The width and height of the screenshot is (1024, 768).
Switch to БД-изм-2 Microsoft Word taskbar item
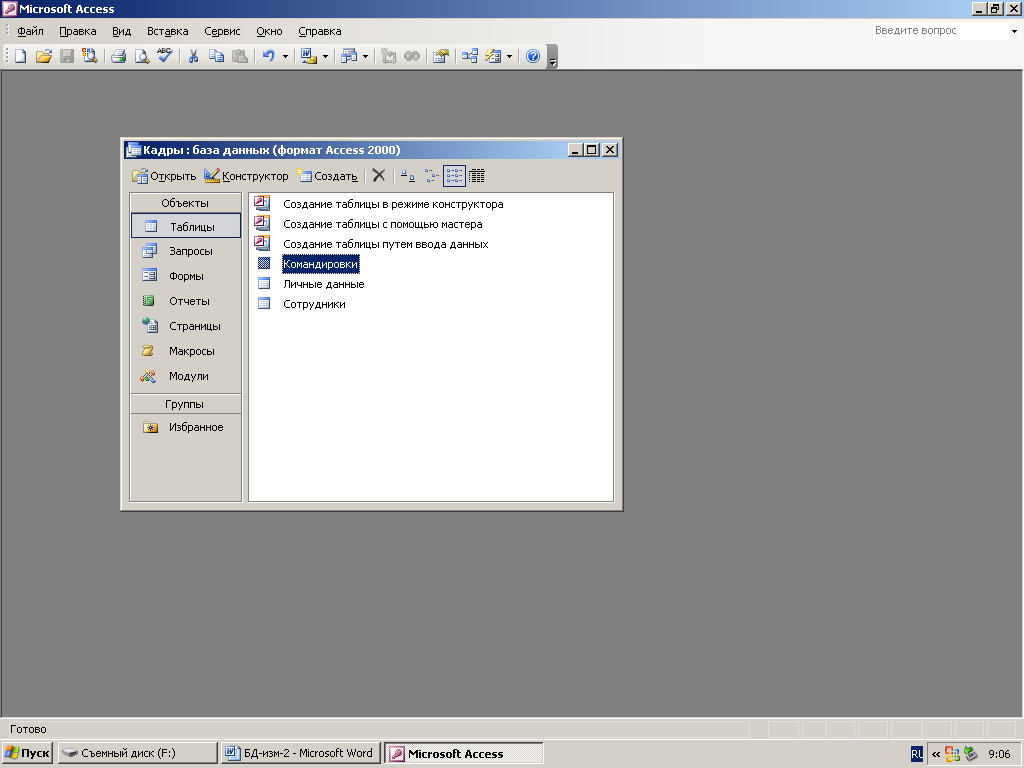pyautogui.click(x=300, y=753)
